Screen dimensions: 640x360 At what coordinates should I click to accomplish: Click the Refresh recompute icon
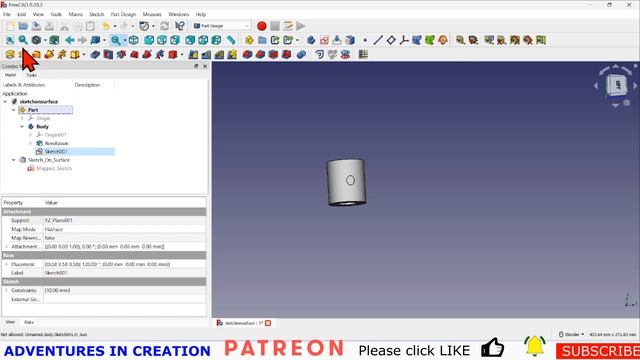click(164, 26)
